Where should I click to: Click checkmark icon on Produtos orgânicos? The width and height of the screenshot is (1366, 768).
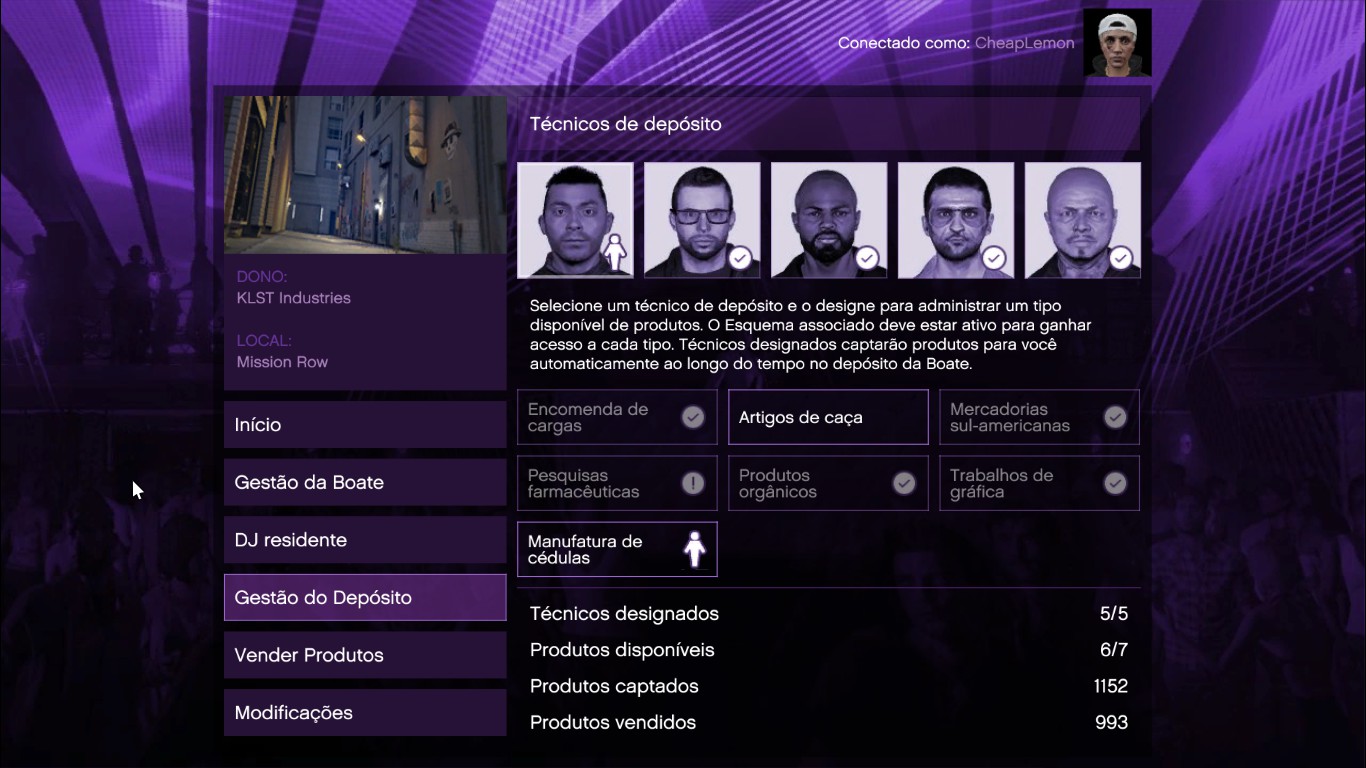(x=904, y=483)
